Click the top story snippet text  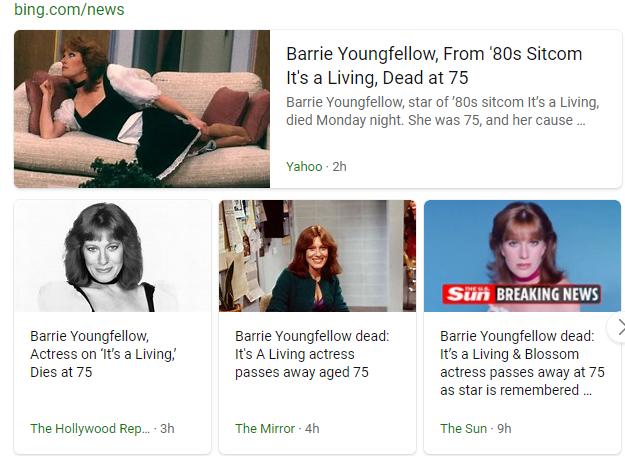tap(442, 111)
